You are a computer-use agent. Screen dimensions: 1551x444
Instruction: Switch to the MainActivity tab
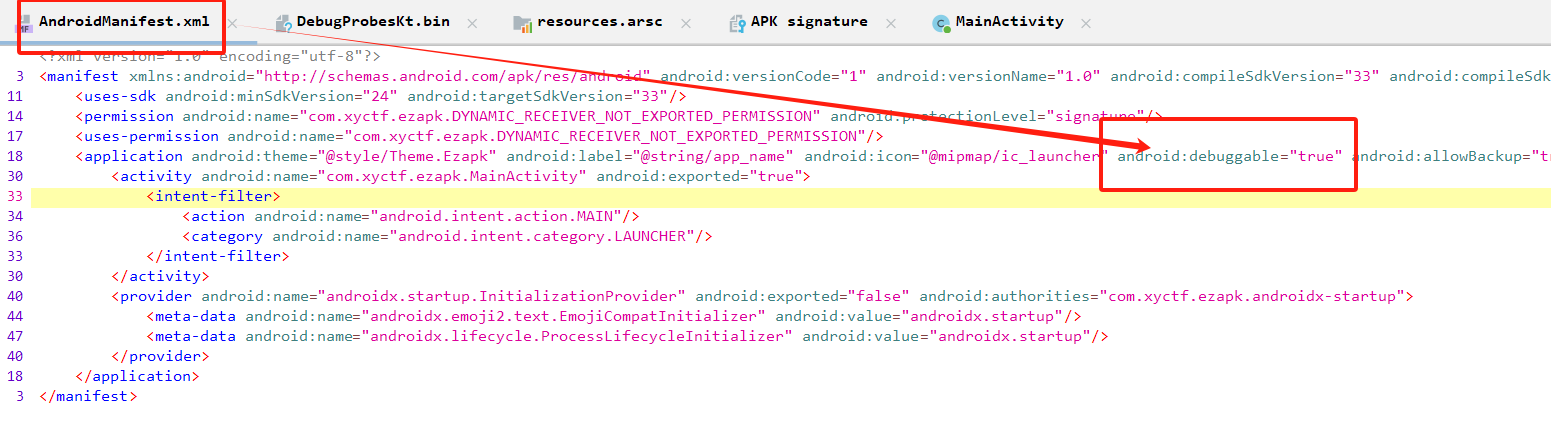click(x=1009, y=22)
